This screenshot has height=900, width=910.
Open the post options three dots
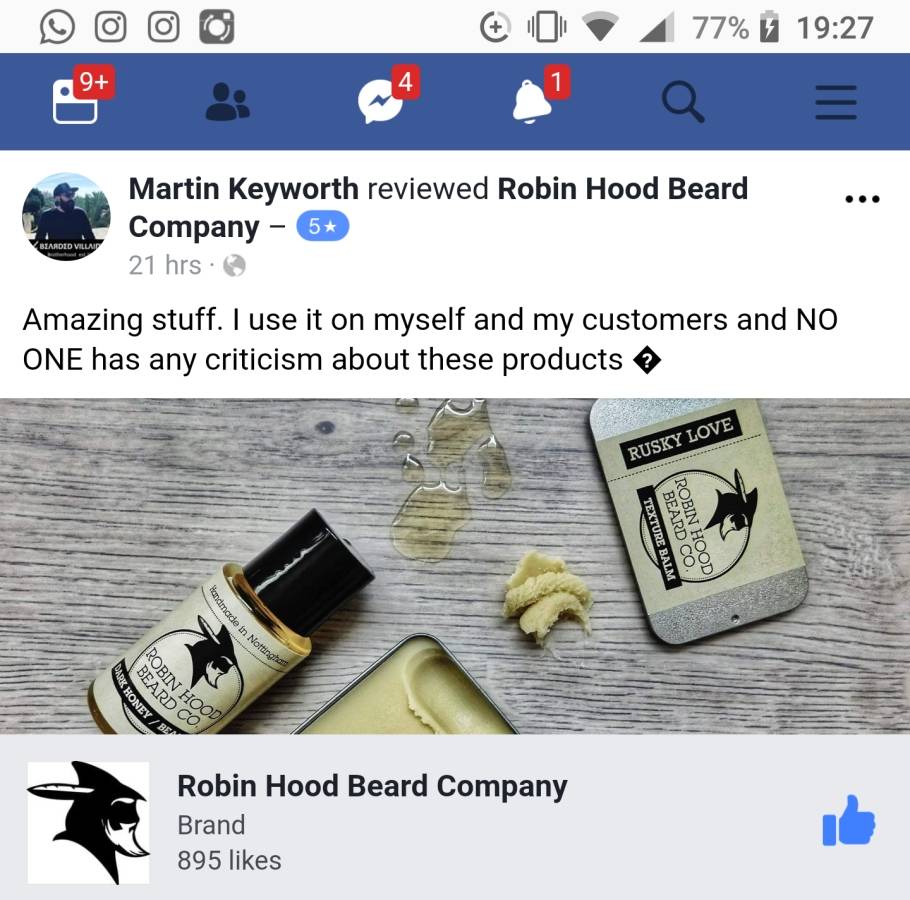pyautogui.click(x=862, y=199)
